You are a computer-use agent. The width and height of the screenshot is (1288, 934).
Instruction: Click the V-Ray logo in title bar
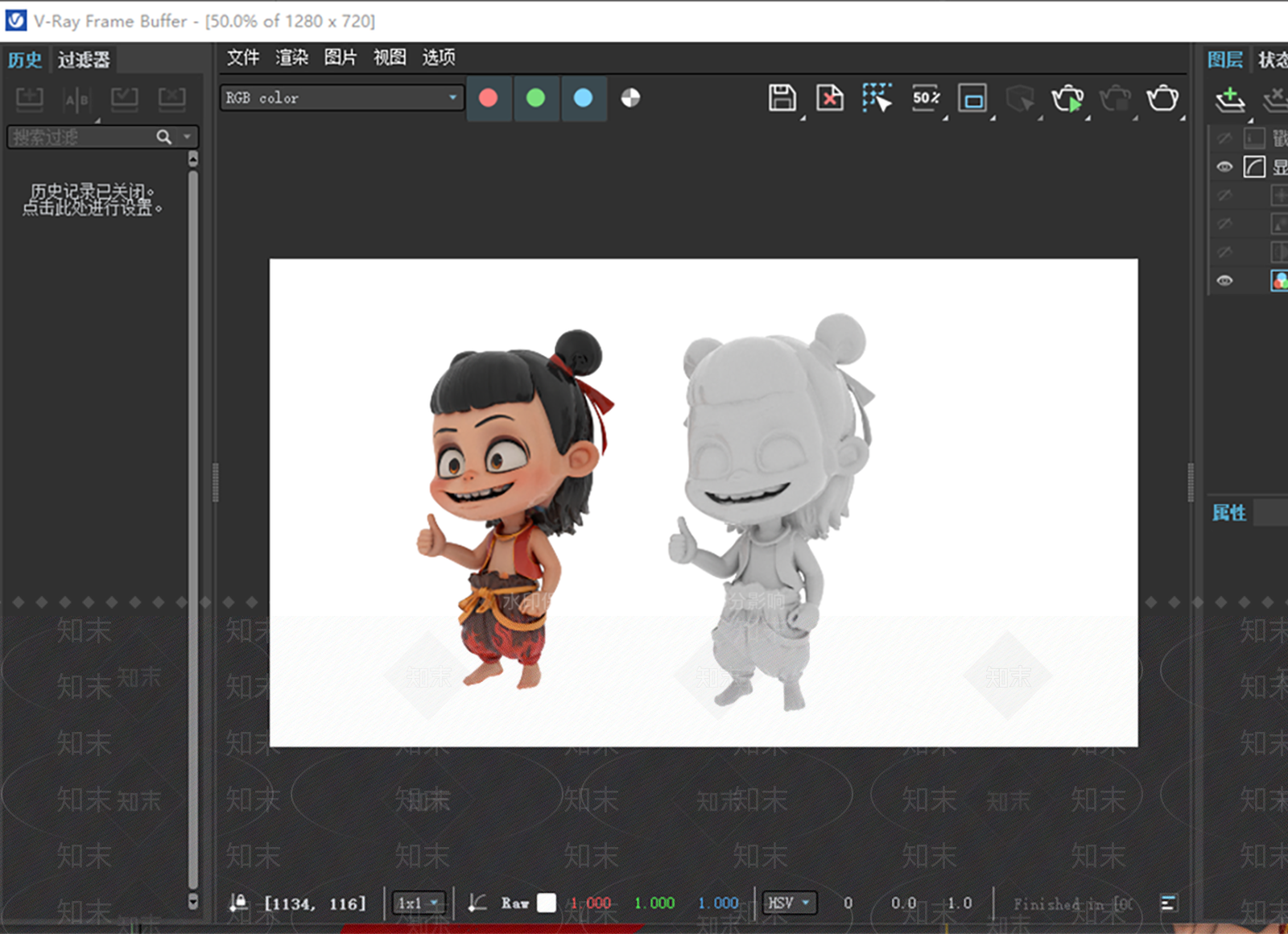point(16,20)
